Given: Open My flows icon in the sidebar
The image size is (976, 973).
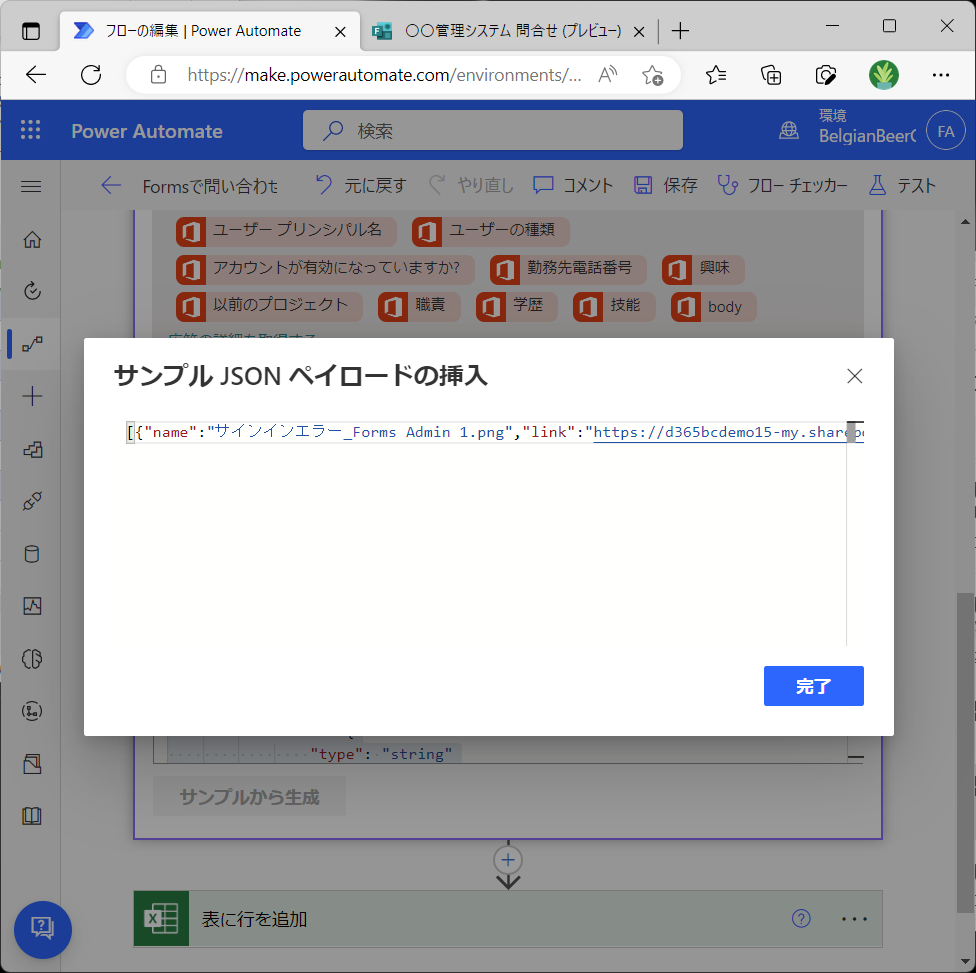Looking at the screenshot, I should tap(32, 344).
